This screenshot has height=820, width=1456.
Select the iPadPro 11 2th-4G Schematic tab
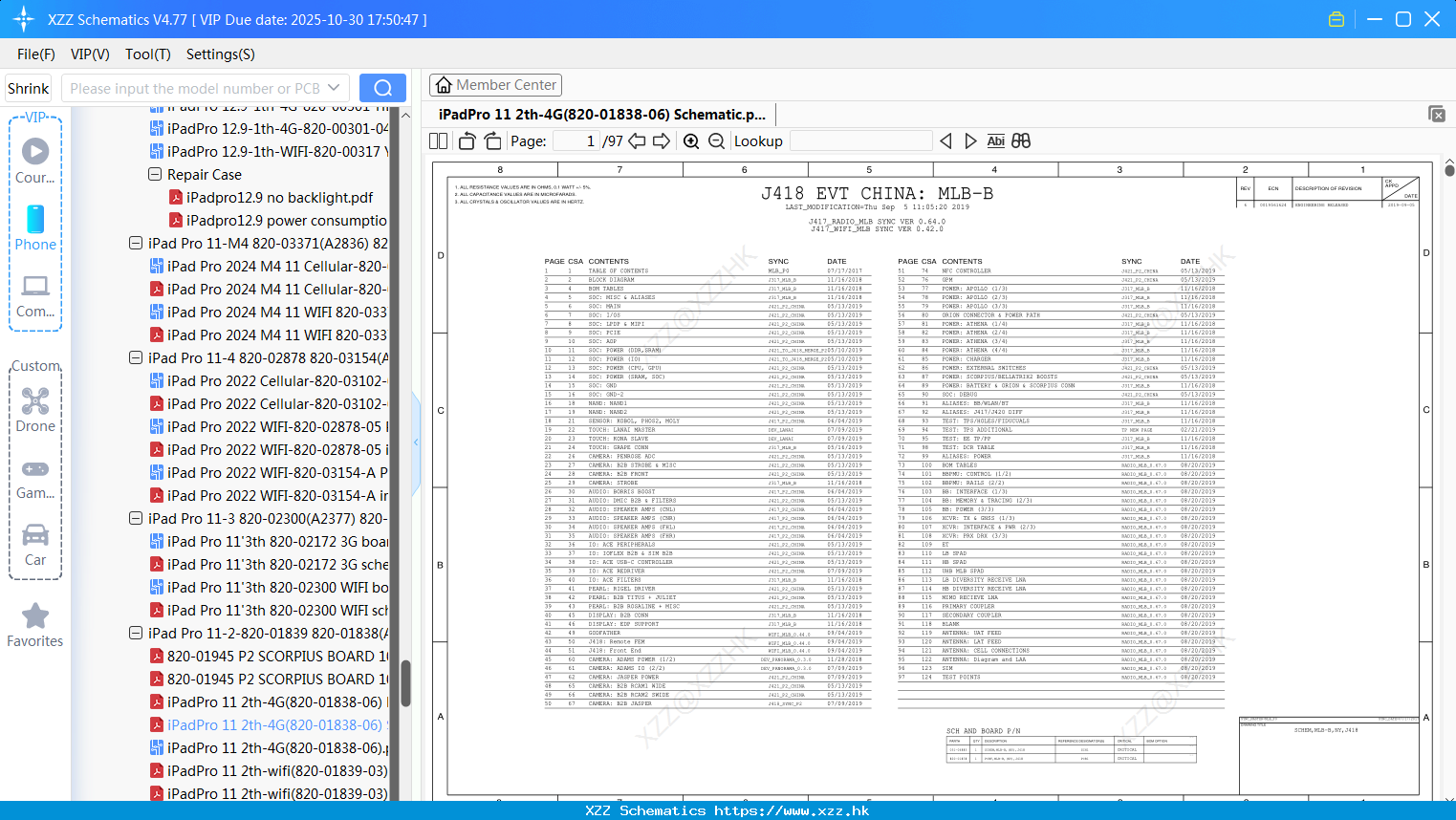(601, 114)
